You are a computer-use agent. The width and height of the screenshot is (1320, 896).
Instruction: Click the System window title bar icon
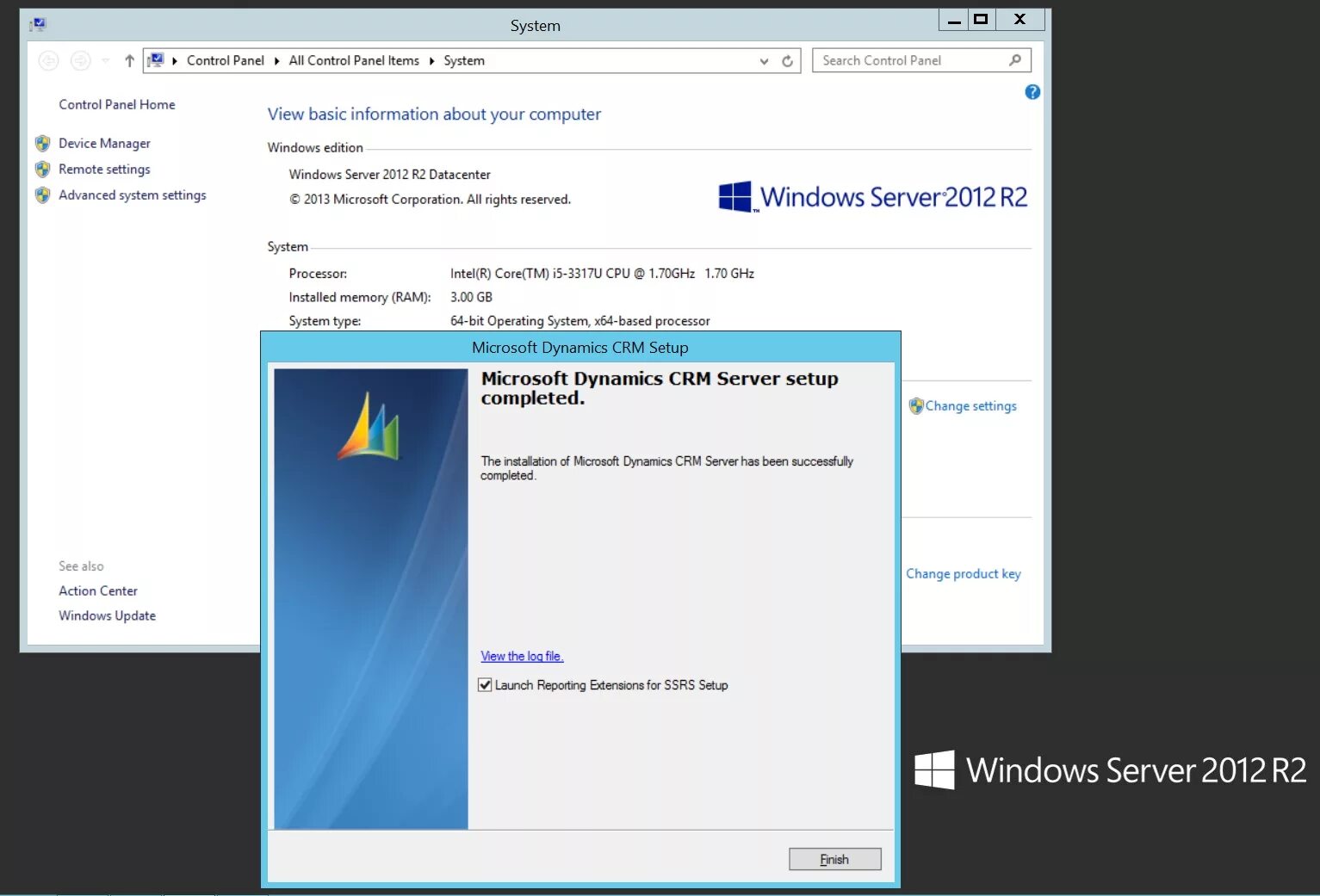click(38, 25)
